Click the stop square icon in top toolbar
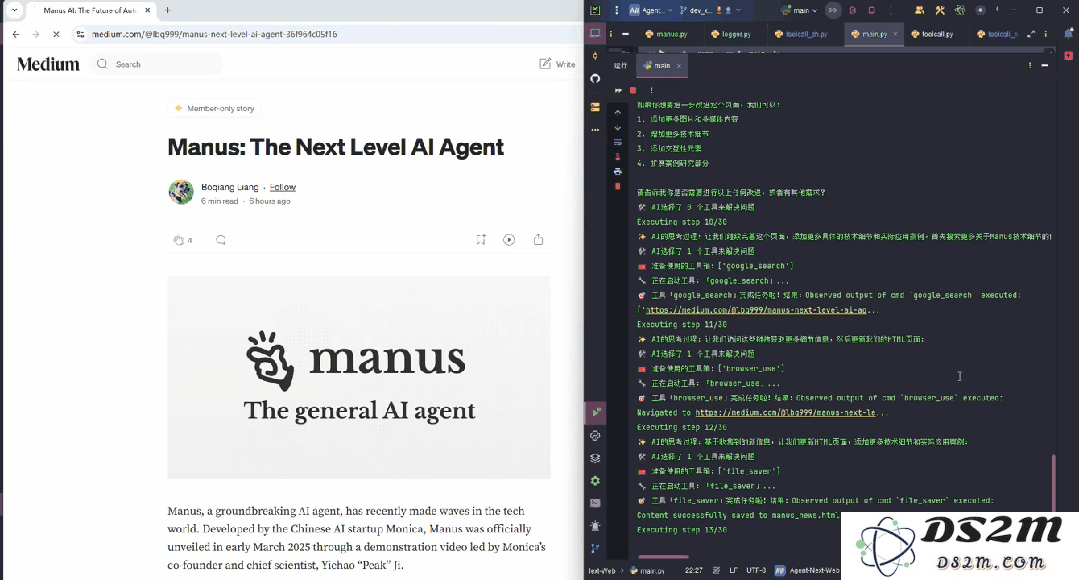1079x580 pixels. (871, 10)
